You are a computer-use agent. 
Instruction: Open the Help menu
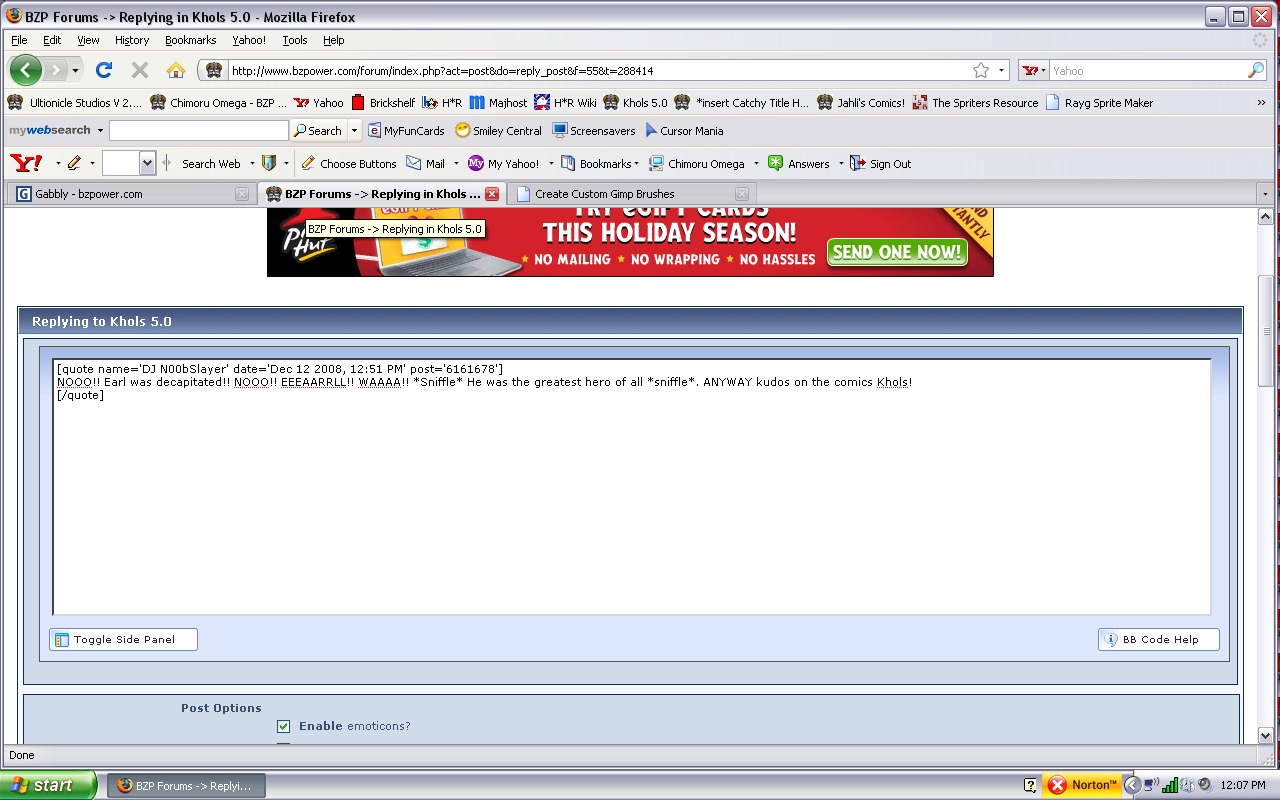click(x=334, y=40)
